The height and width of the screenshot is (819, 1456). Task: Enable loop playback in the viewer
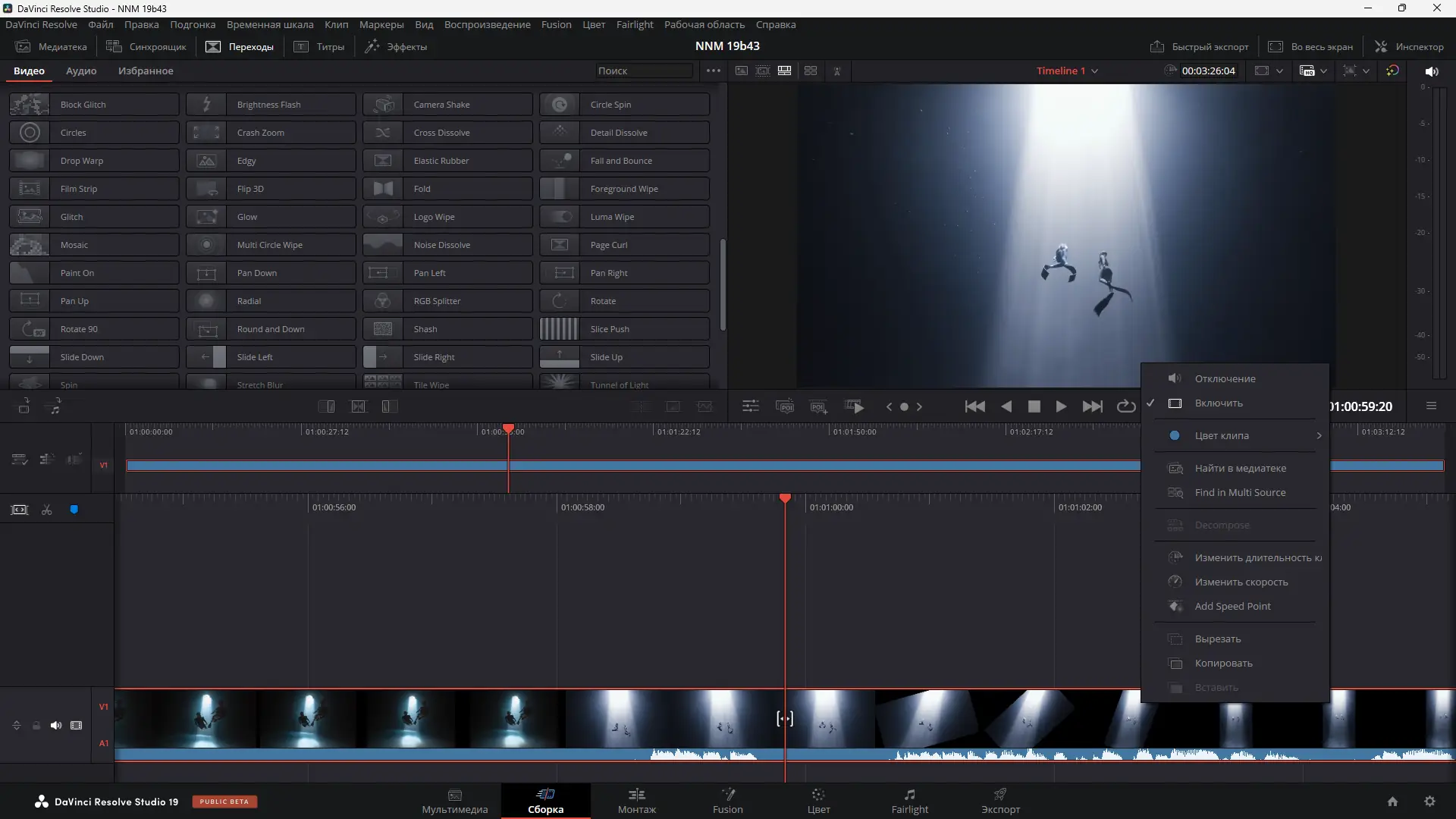click(x=1125, y=406)
